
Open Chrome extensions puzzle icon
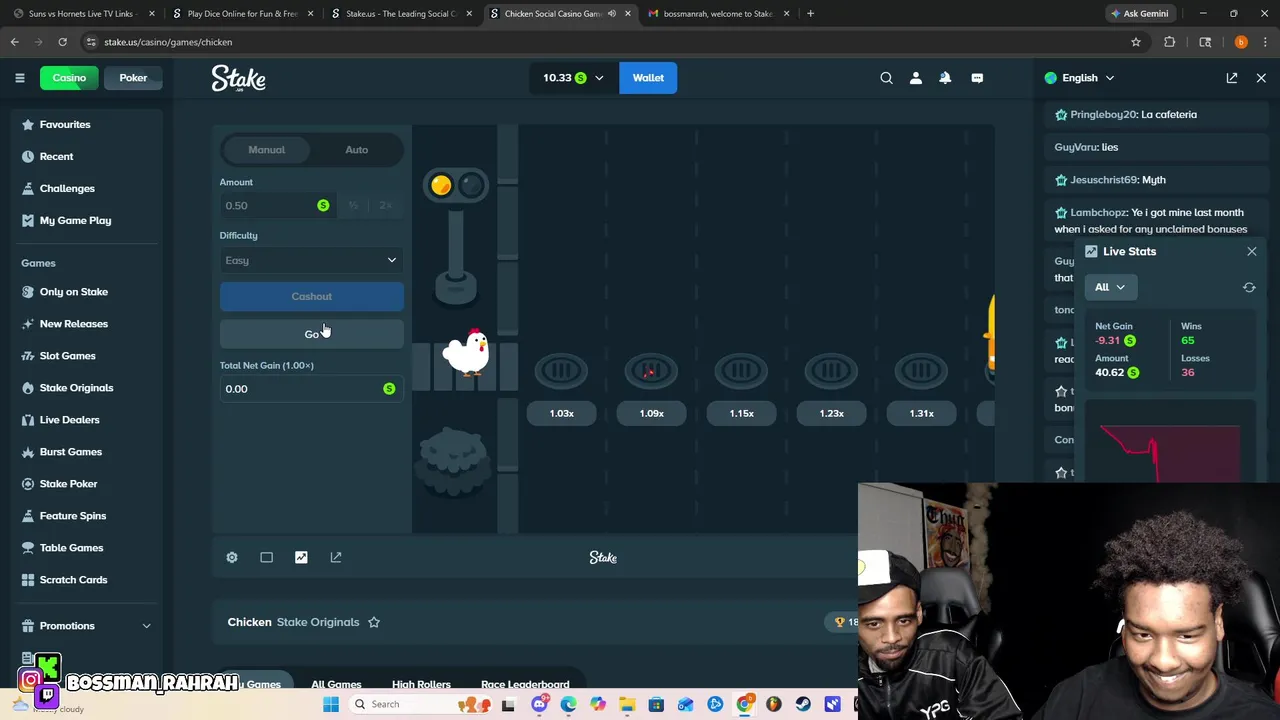pos(1169,42)
